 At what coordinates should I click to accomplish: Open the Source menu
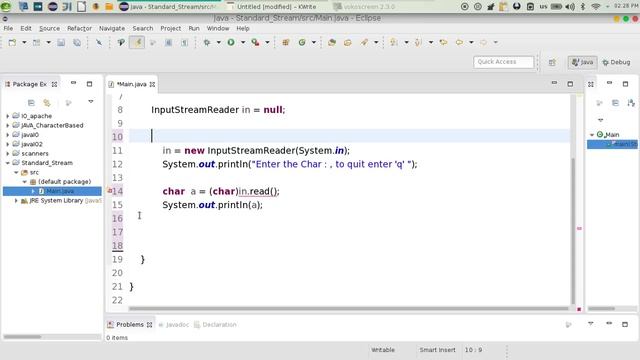(49, 28)
